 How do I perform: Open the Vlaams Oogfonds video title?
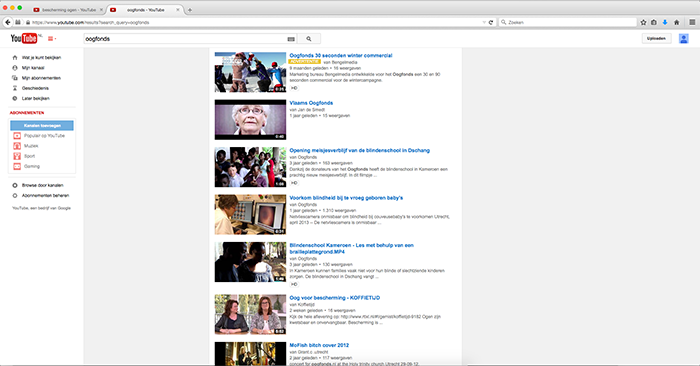(x=311, y=103)
